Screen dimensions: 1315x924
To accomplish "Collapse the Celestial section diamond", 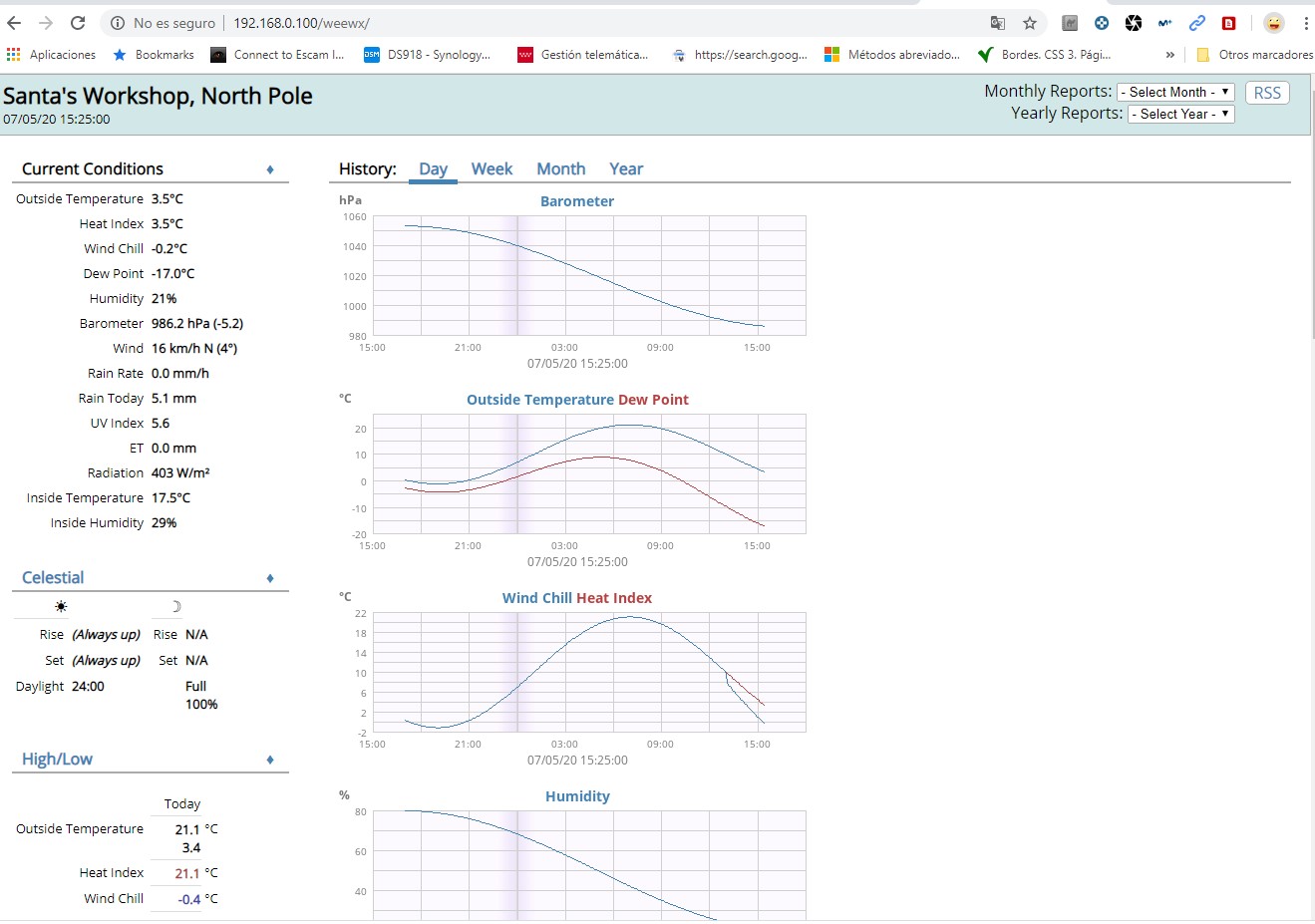I will [x=270, y=578].
